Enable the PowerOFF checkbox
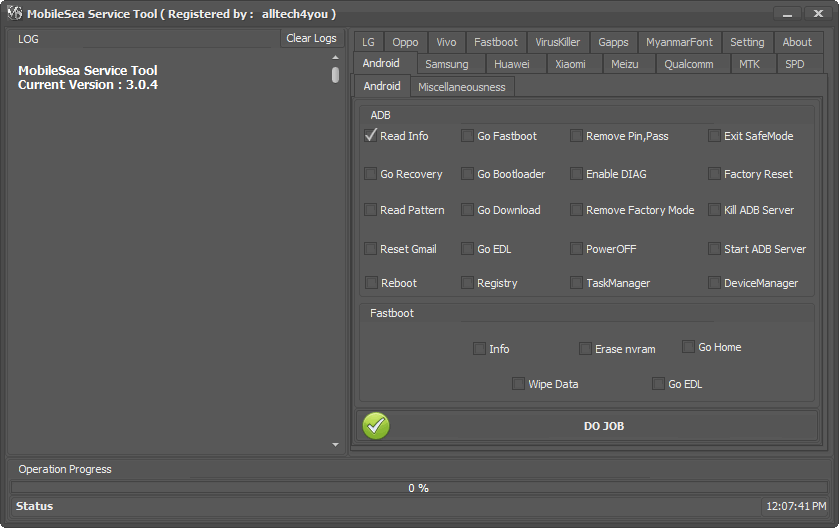The width and height of the screenshot is (839, 528). [x=576, y=249]
